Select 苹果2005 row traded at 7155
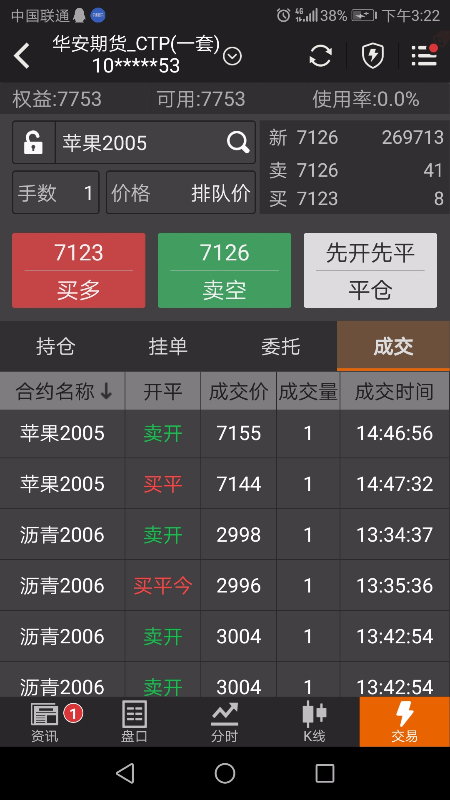 pos(225,434)
